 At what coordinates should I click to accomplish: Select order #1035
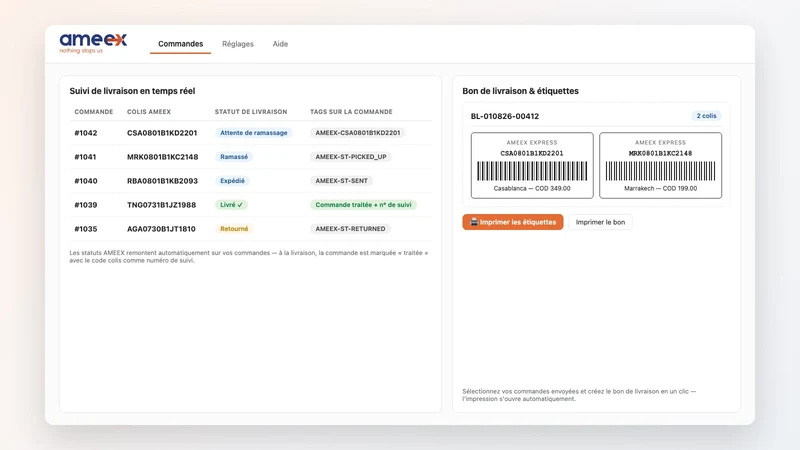86,229
